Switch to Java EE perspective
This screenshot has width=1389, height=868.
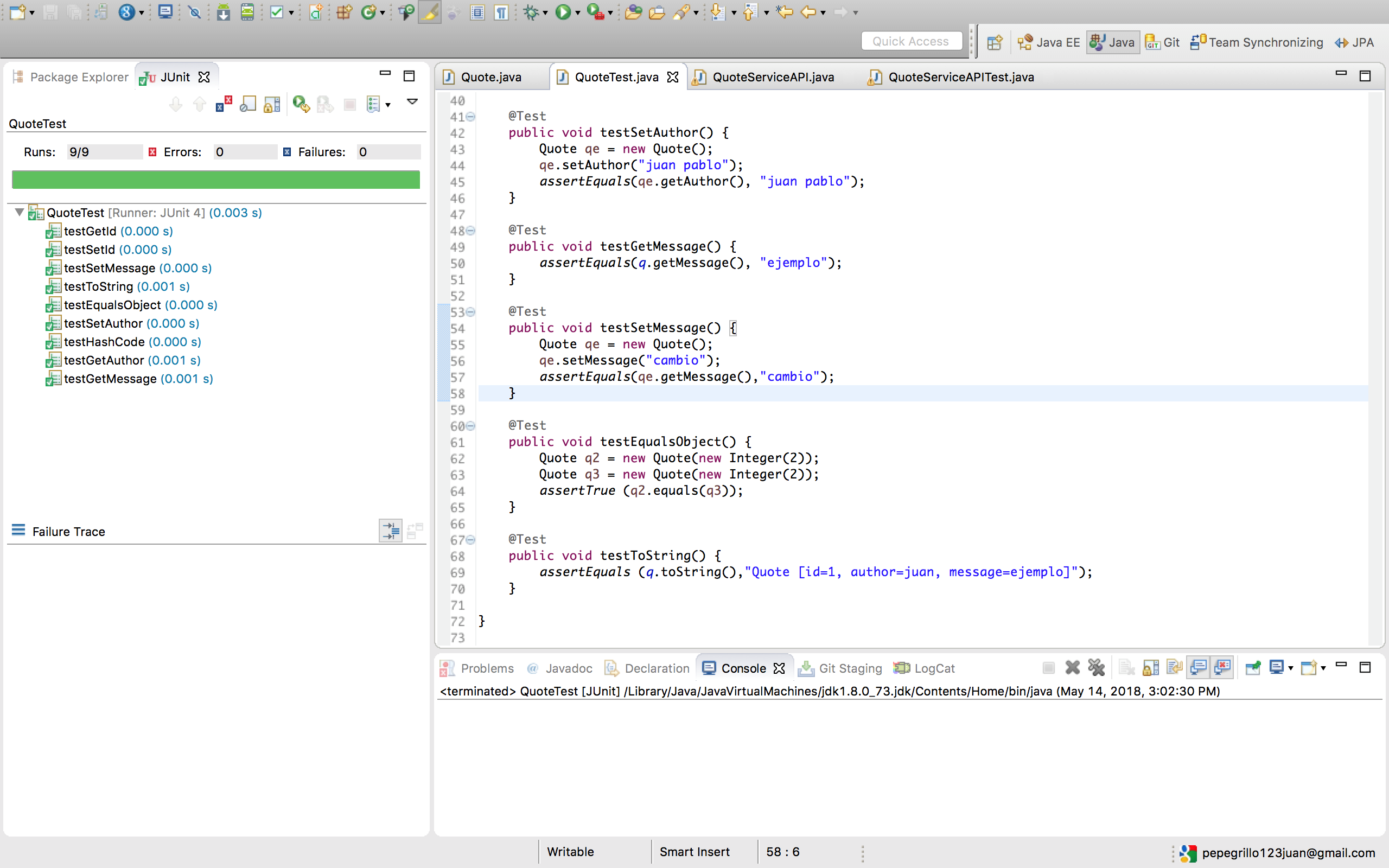click(x=1049, y=42)
